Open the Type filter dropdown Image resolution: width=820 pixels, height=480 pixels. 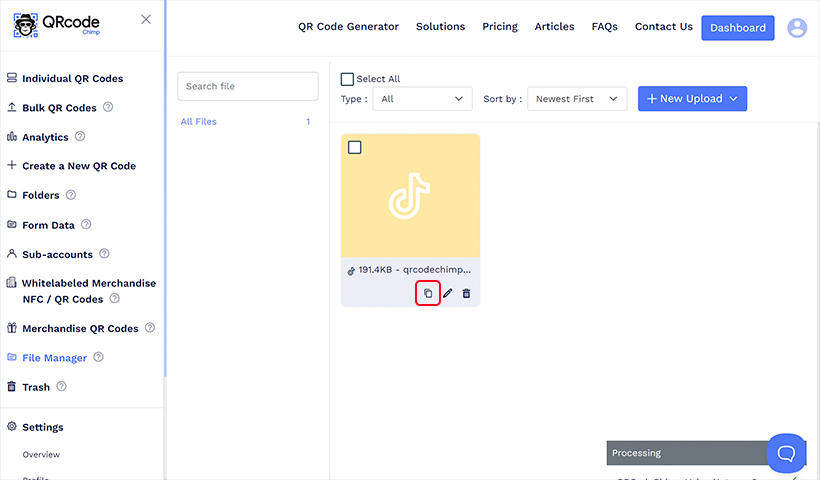(x=421, y=99)
